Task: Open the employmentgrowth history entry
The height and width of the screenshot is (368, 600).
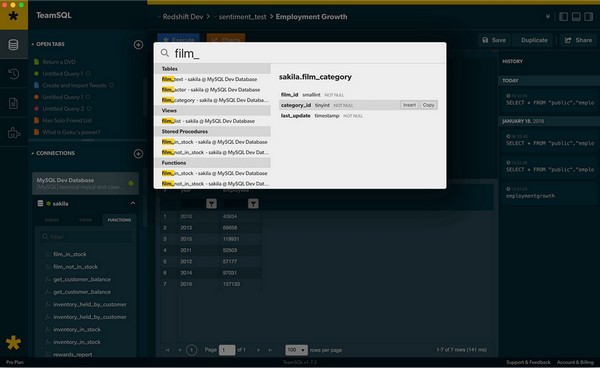Action: 550,192
